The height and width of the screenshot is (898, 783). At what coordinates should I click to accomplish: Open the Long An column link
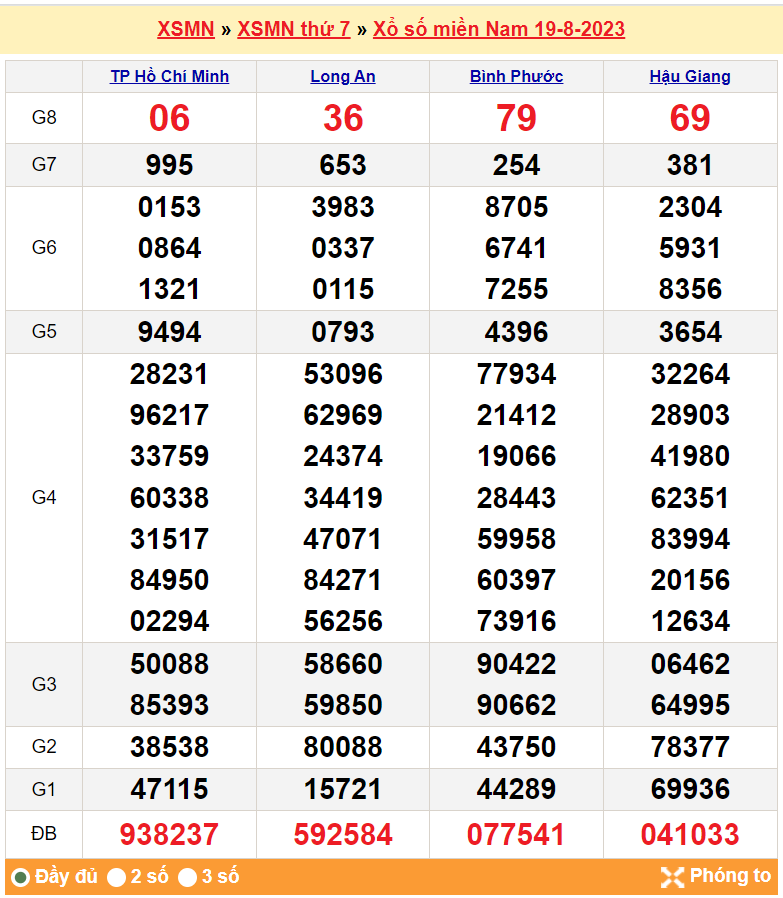tap(343, 76)
